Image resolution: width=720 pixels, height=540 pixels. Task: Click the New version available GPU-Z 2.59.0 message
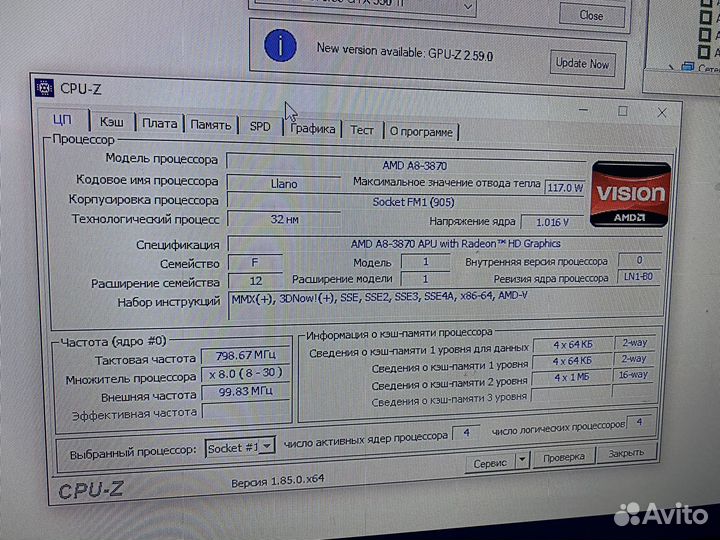[x=405, y=52]
